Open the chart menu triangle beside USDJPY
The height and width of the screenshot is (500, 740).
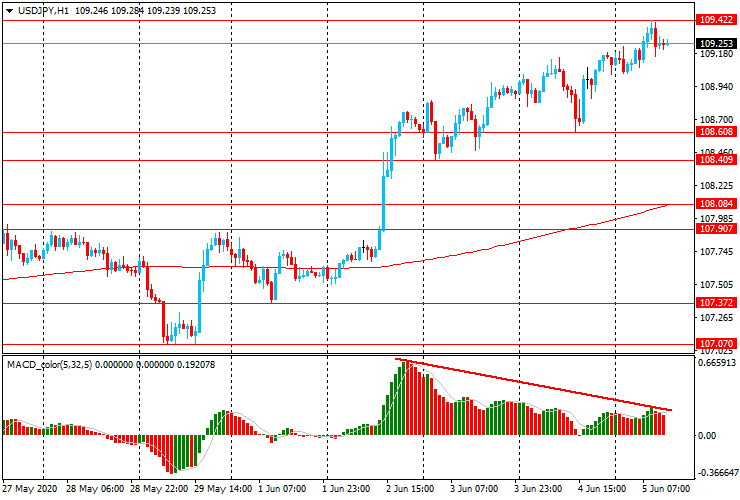coord(9,11)
